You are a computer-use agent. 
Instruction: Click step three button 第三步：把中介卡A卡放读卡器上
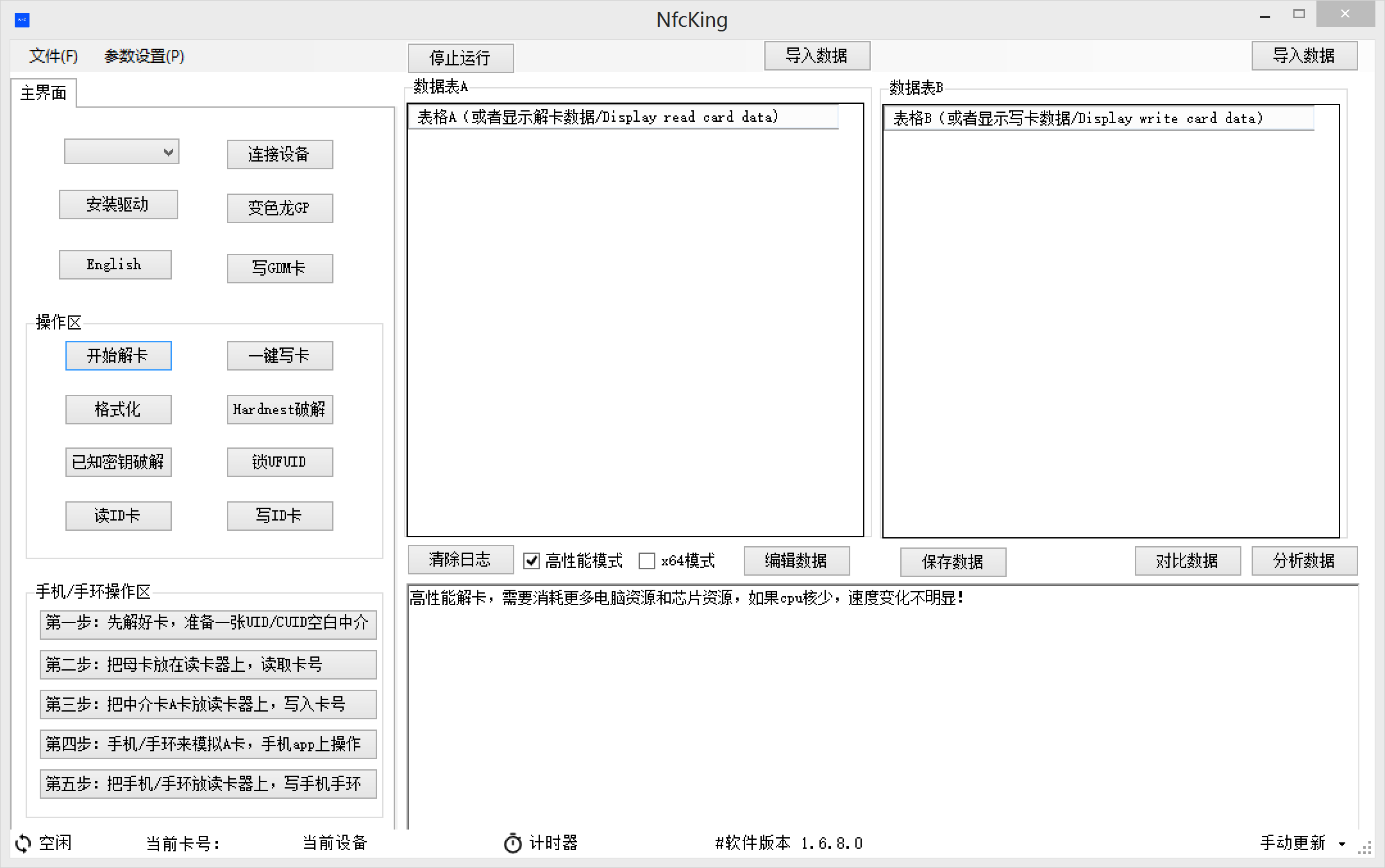[208, 705]
